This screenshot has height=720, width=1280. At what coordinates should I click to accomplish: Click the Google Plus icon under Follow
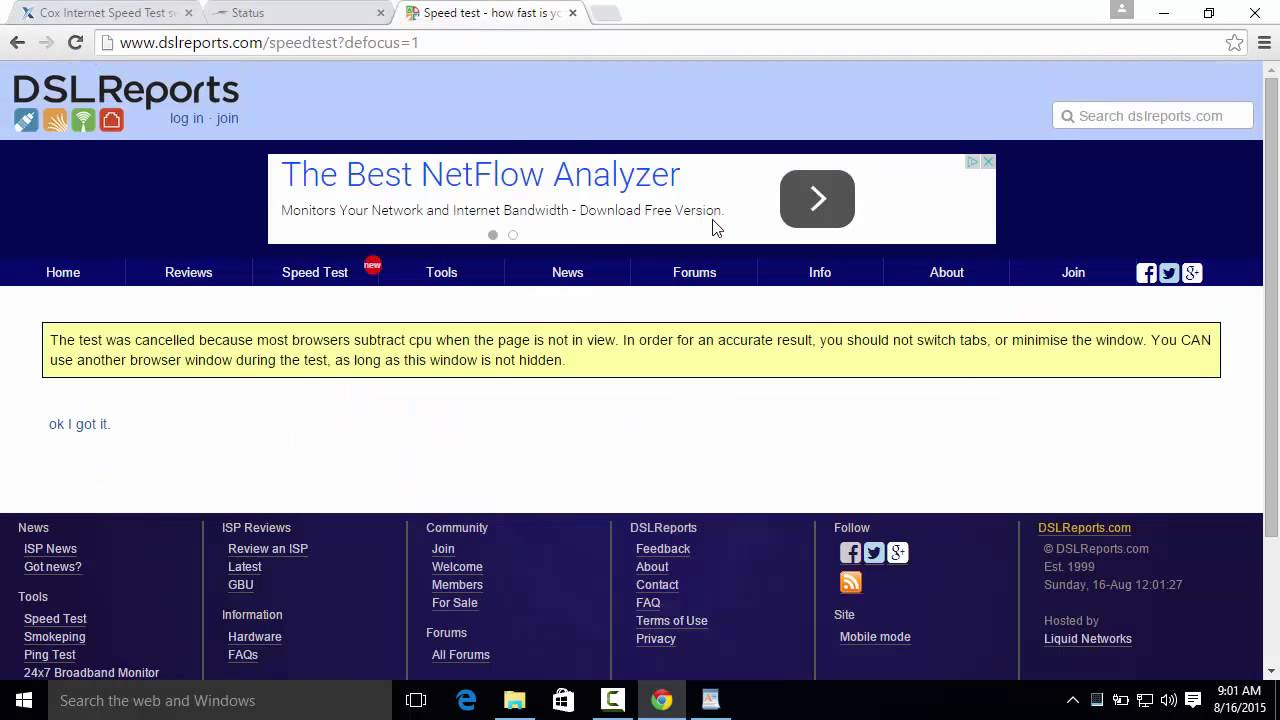click(898, 553)
